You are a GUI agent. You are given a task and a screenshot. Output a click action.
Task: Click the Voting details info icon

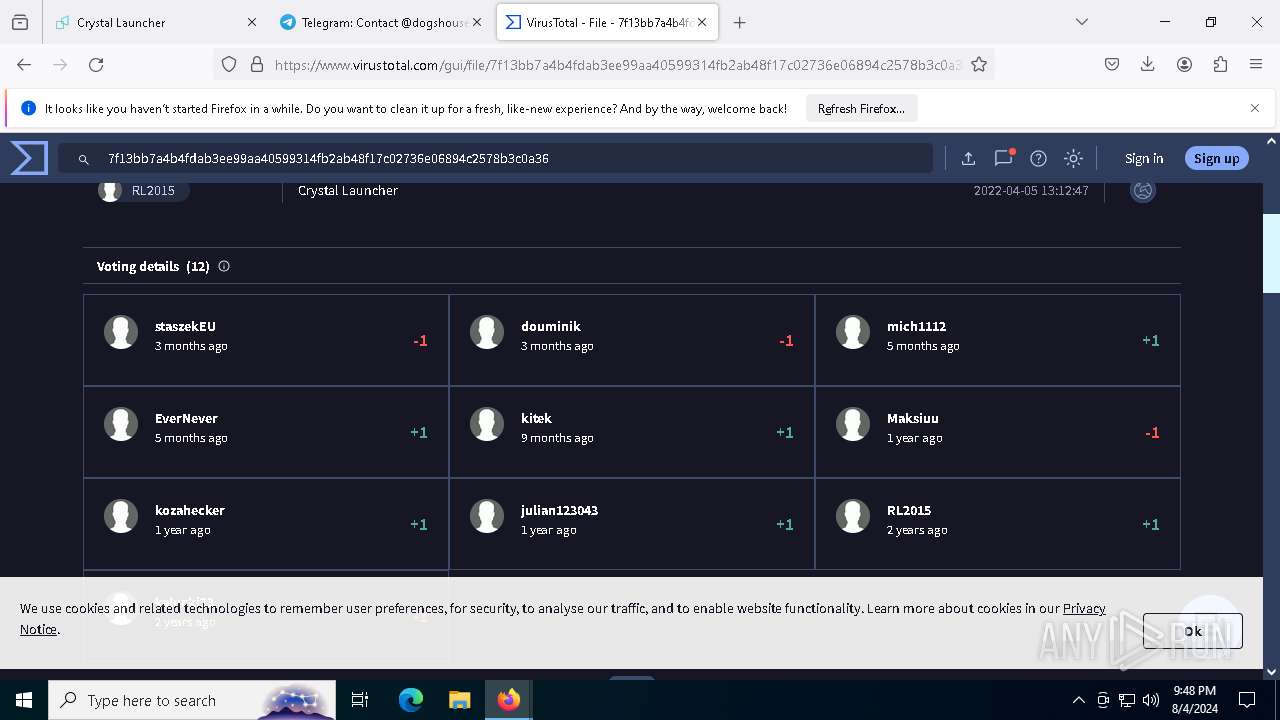pos(224,266)
